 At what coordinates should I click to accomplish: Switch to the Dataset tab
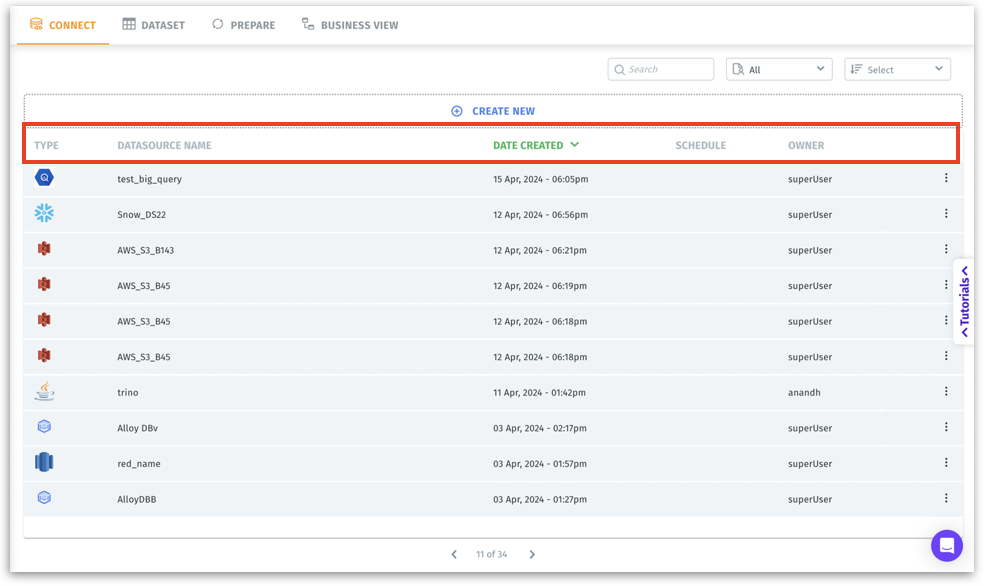(154, 25)
